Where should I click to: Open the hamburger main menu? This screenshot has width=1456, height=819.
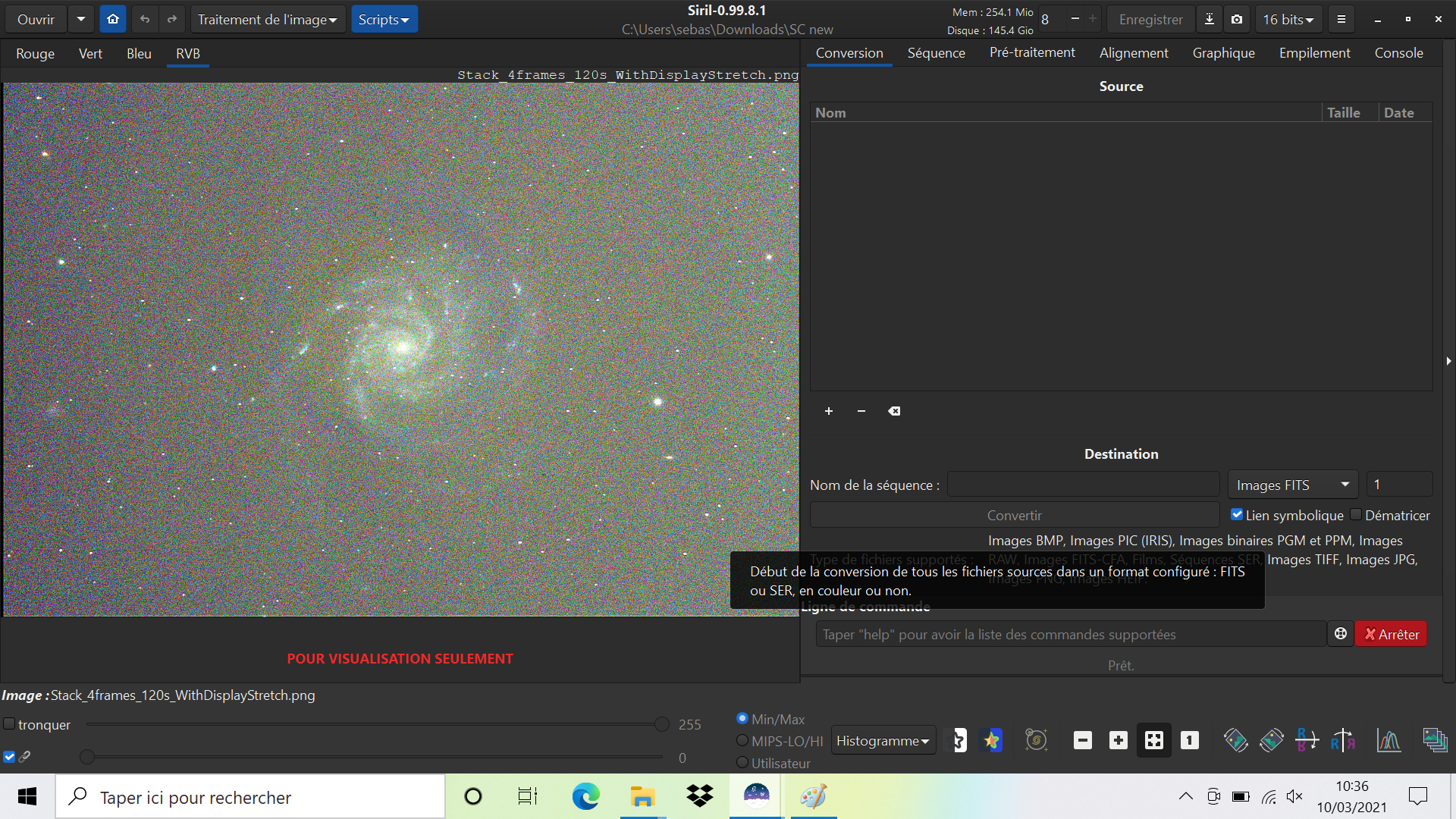pos(1341,19)
